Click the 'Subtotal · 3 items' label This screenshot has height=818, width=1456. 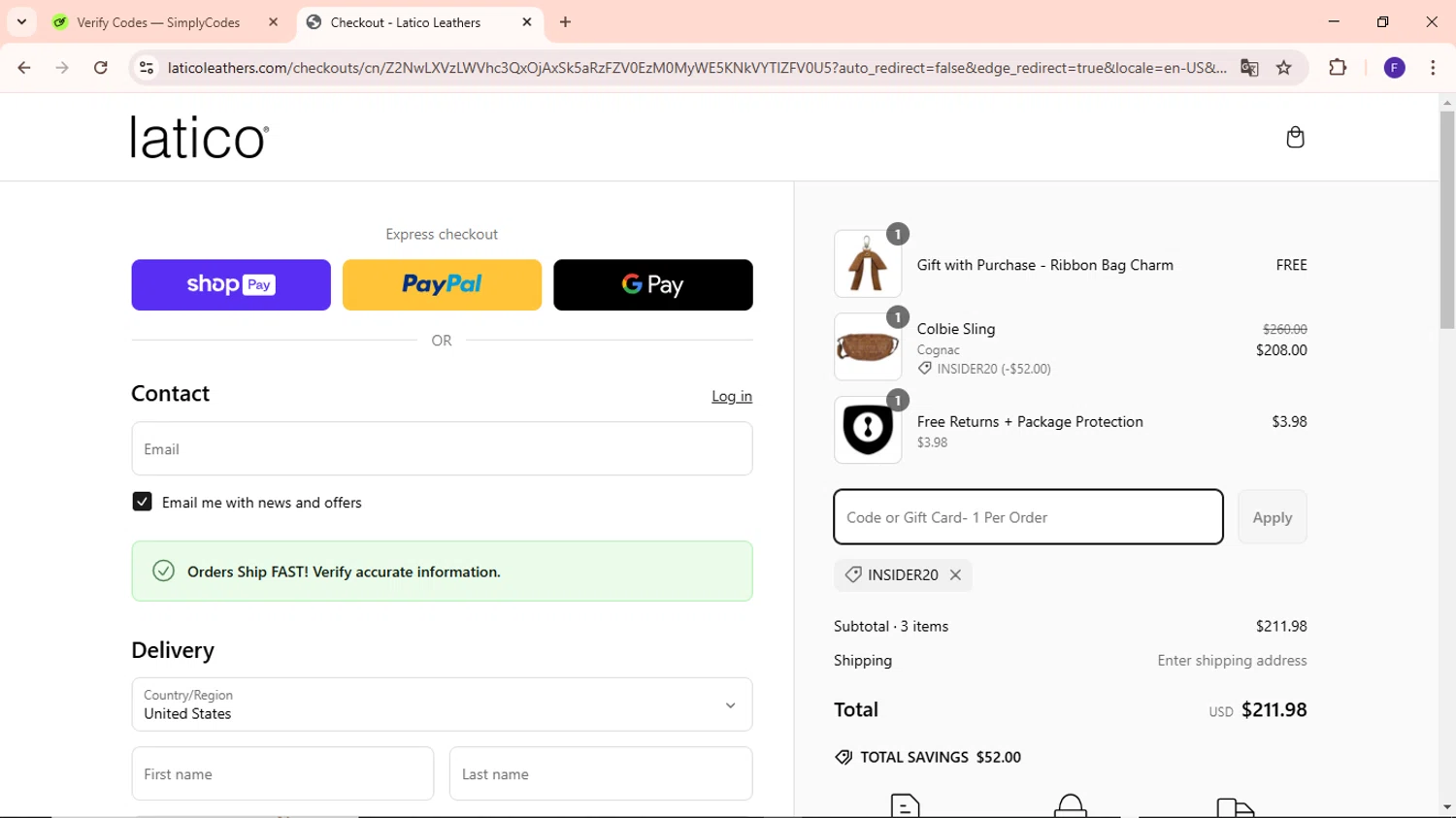point(891,626)
